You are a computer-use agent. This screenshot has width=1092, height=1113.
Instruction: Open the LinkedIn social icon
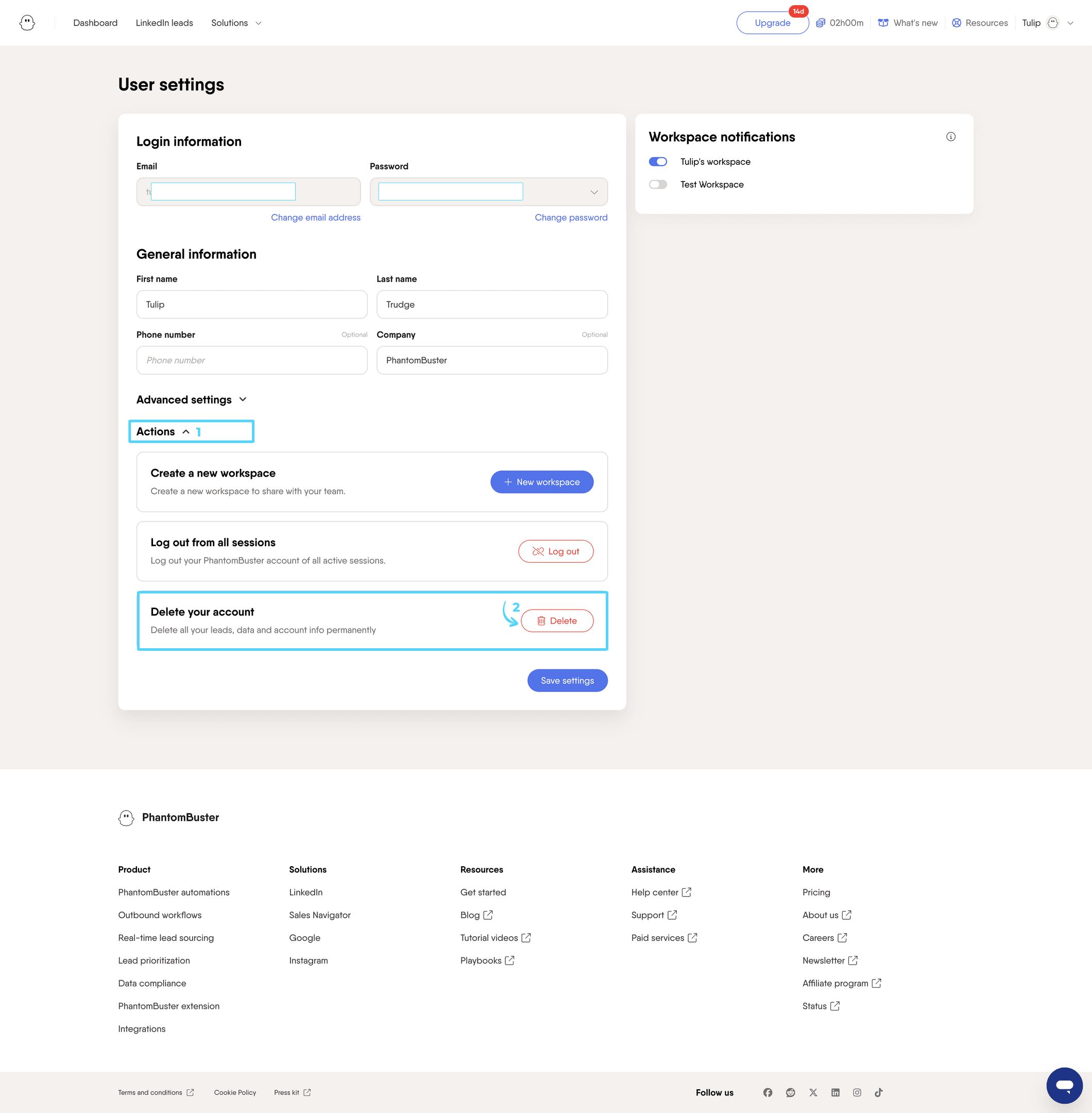pos(835,1092)
